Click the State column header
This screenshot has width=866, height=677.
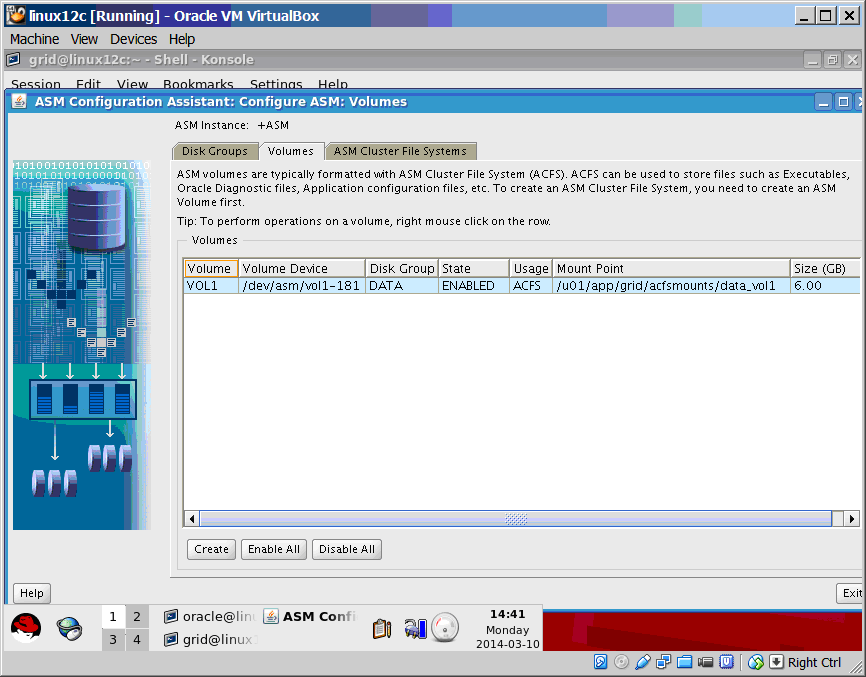(x=473, y=268)
